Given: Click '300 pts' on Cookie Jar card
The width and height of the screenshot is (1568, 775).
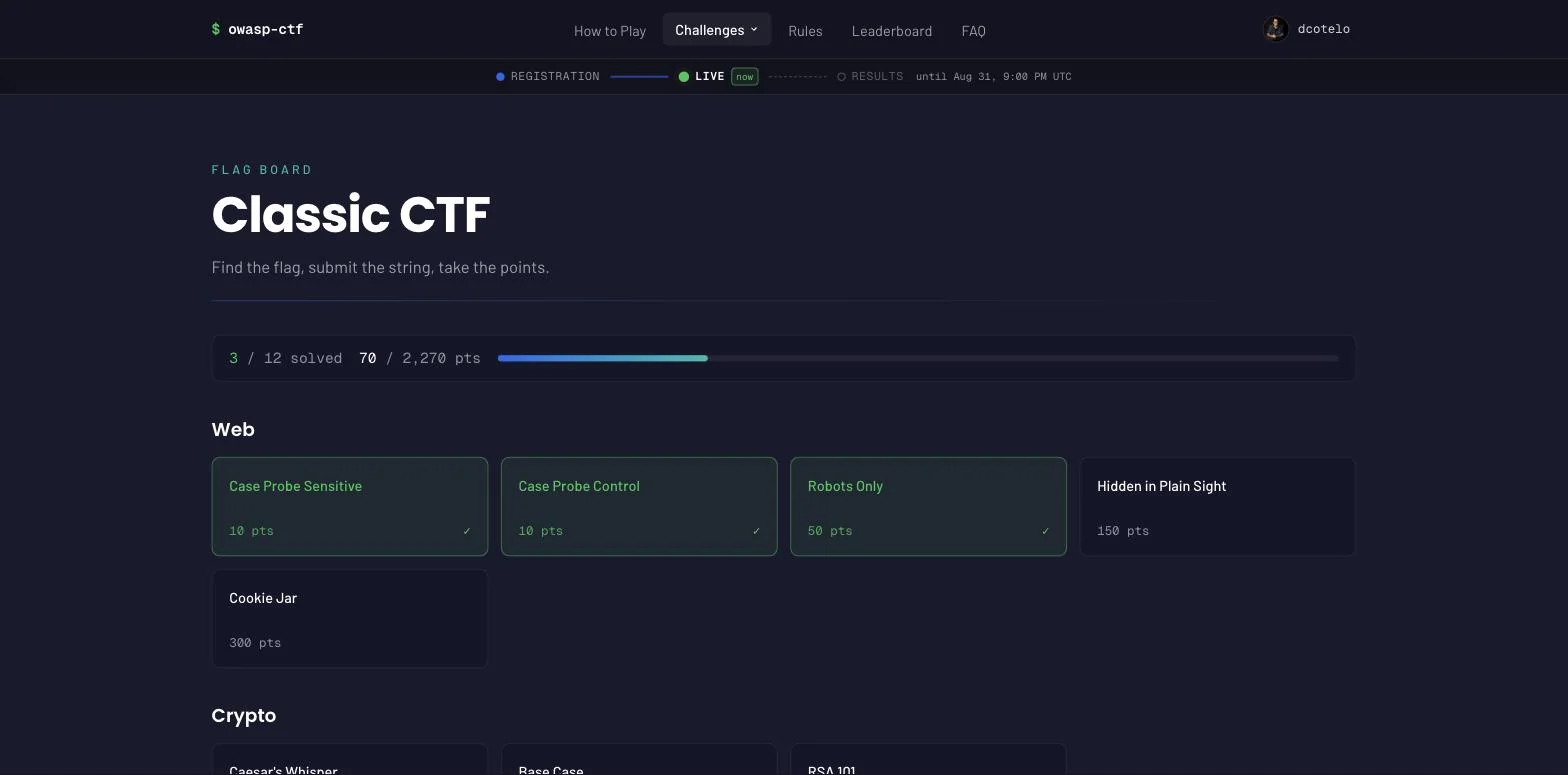Looking at the screenshot, I should point(255,643).
